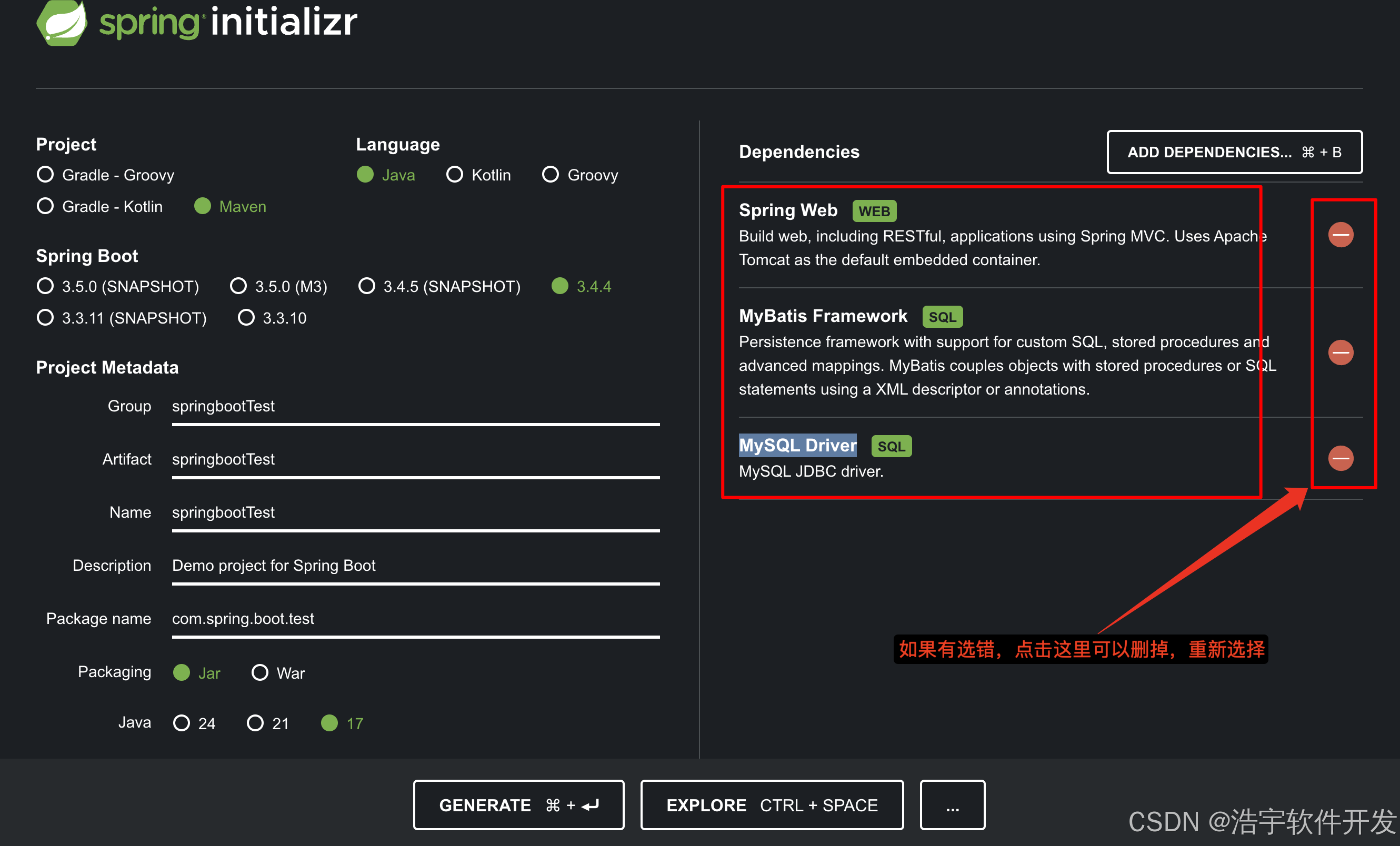Click the Spring leaf logo
1400x846 pixels.
[62, 23]
